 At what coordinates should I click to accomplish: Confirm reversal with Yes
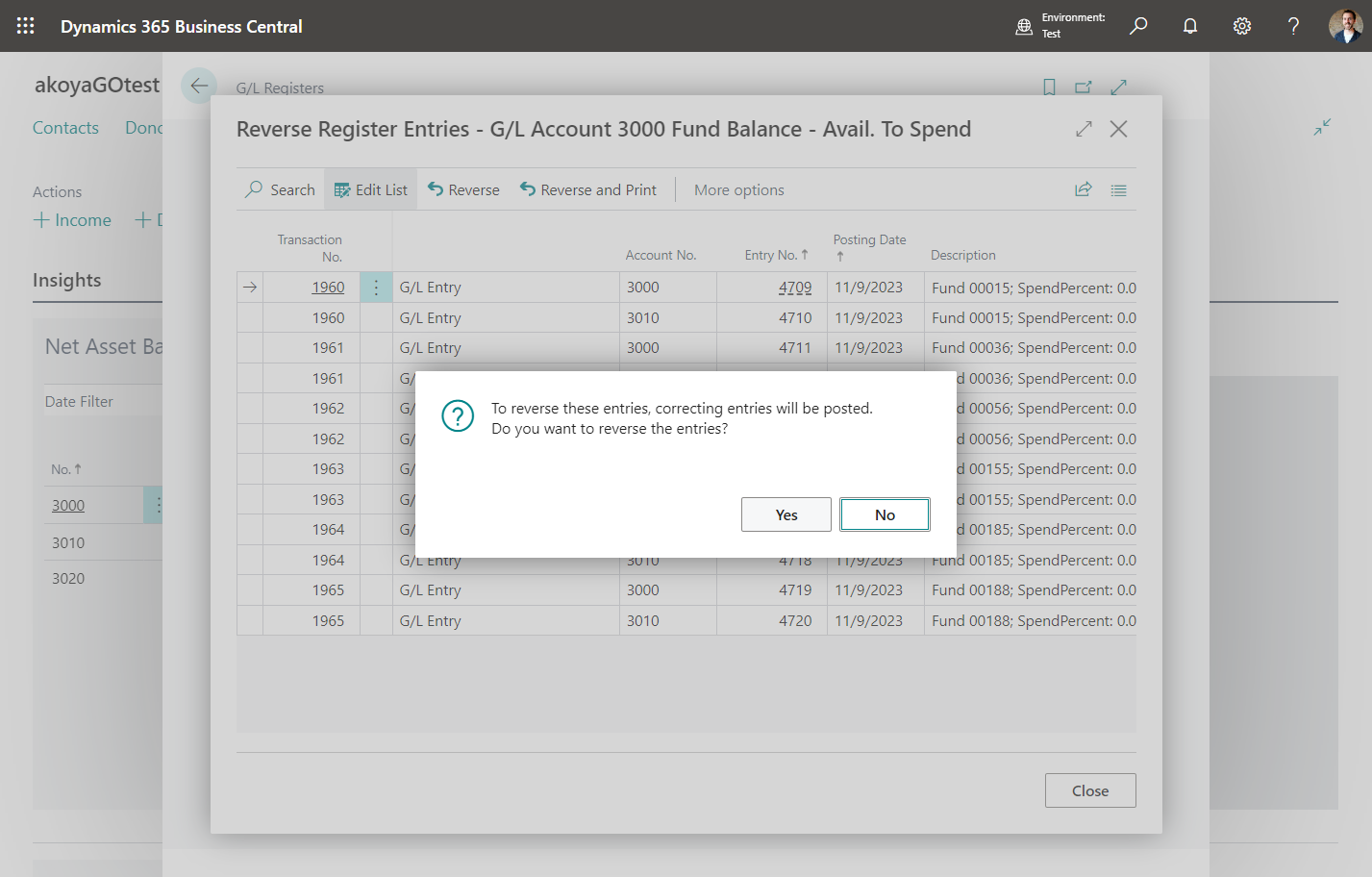[786, 514]
